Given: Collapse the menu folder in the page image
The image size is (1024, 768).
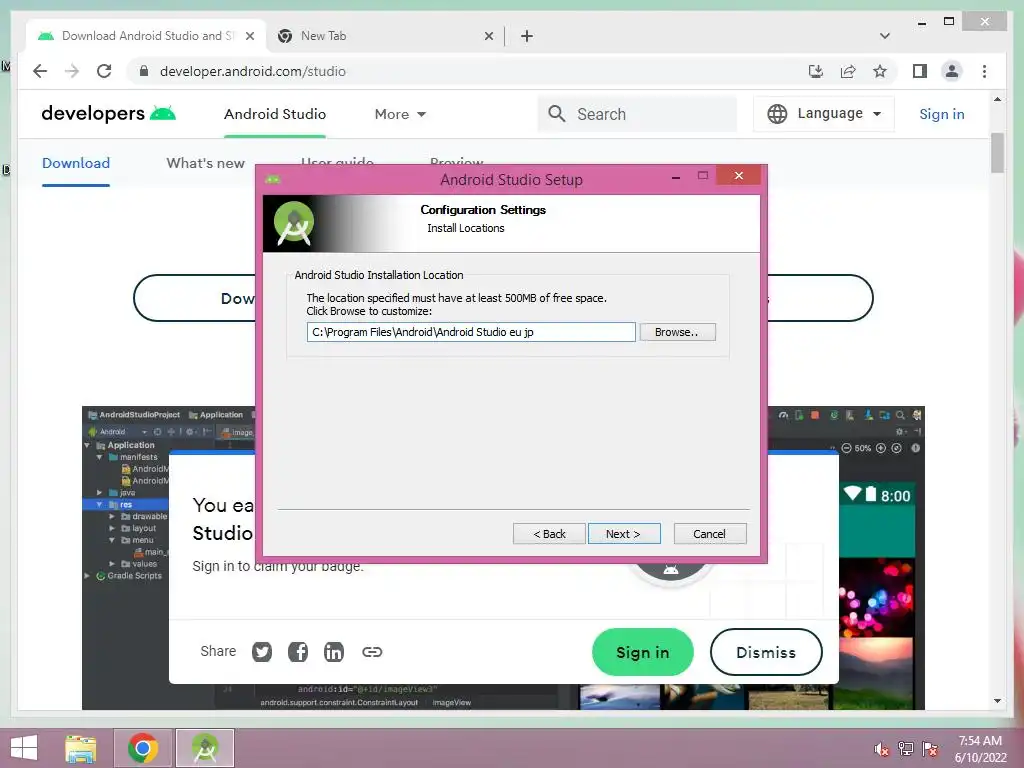Looking at the screenshot, I should 112,540.
